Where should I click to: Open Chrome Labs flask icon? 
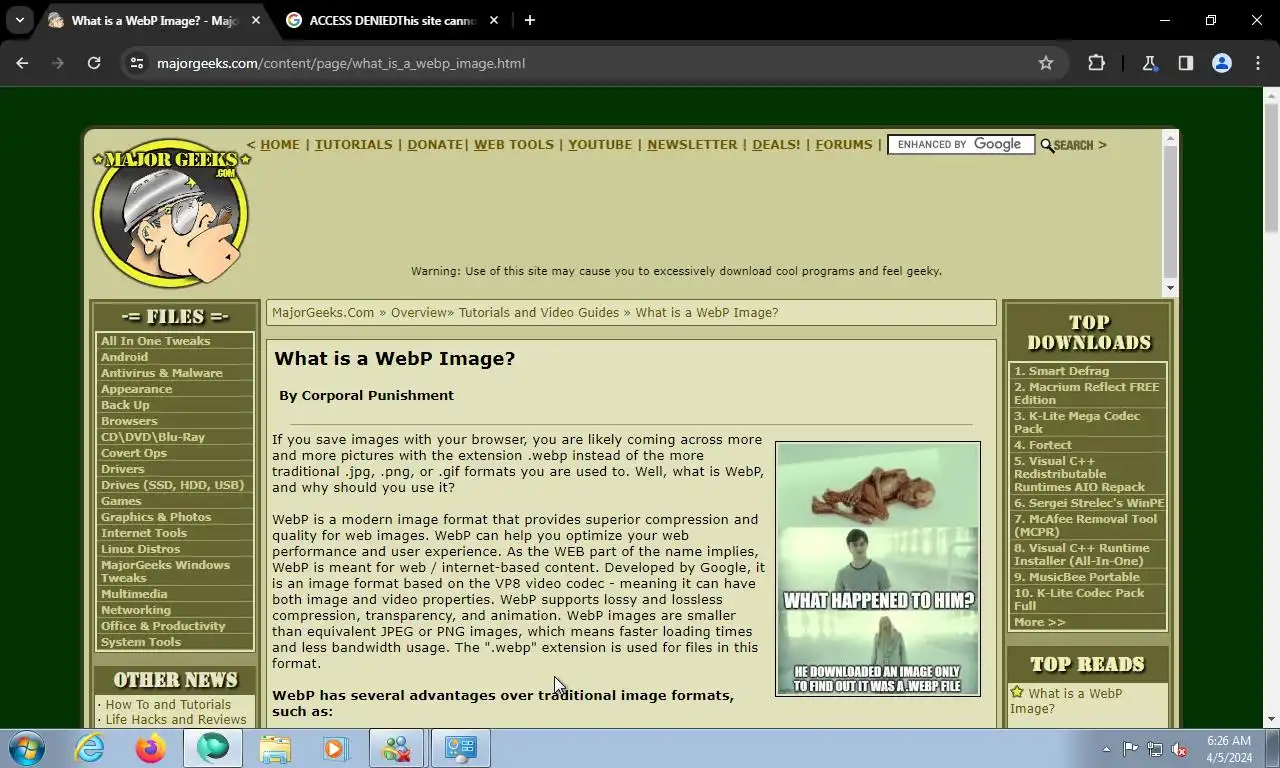point(1149,63)
